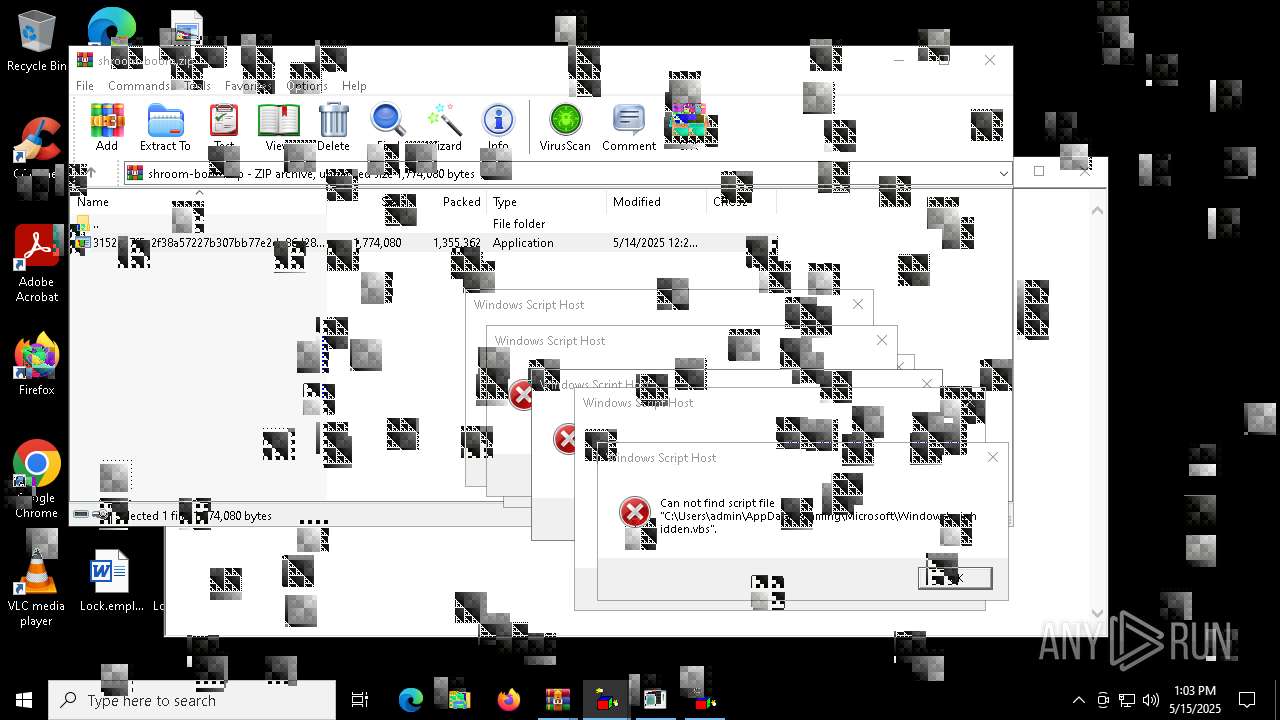Sort file list by Type column
Image resolution: width=1280 pixels, height=720 pixels.
tap(547, 202)
